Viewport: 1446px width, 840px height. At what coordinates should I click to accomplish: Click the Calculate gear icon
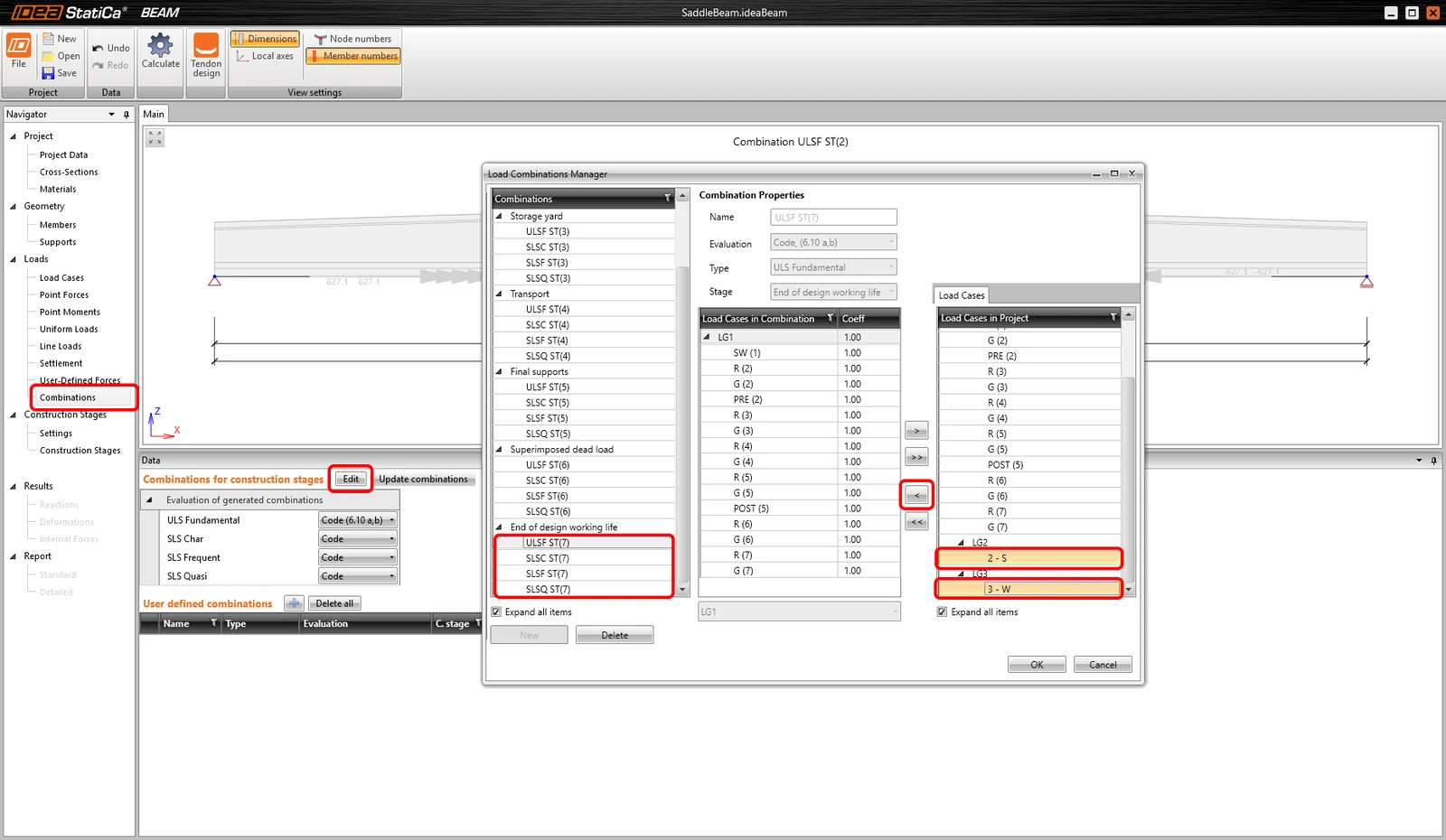coord(160,45)
